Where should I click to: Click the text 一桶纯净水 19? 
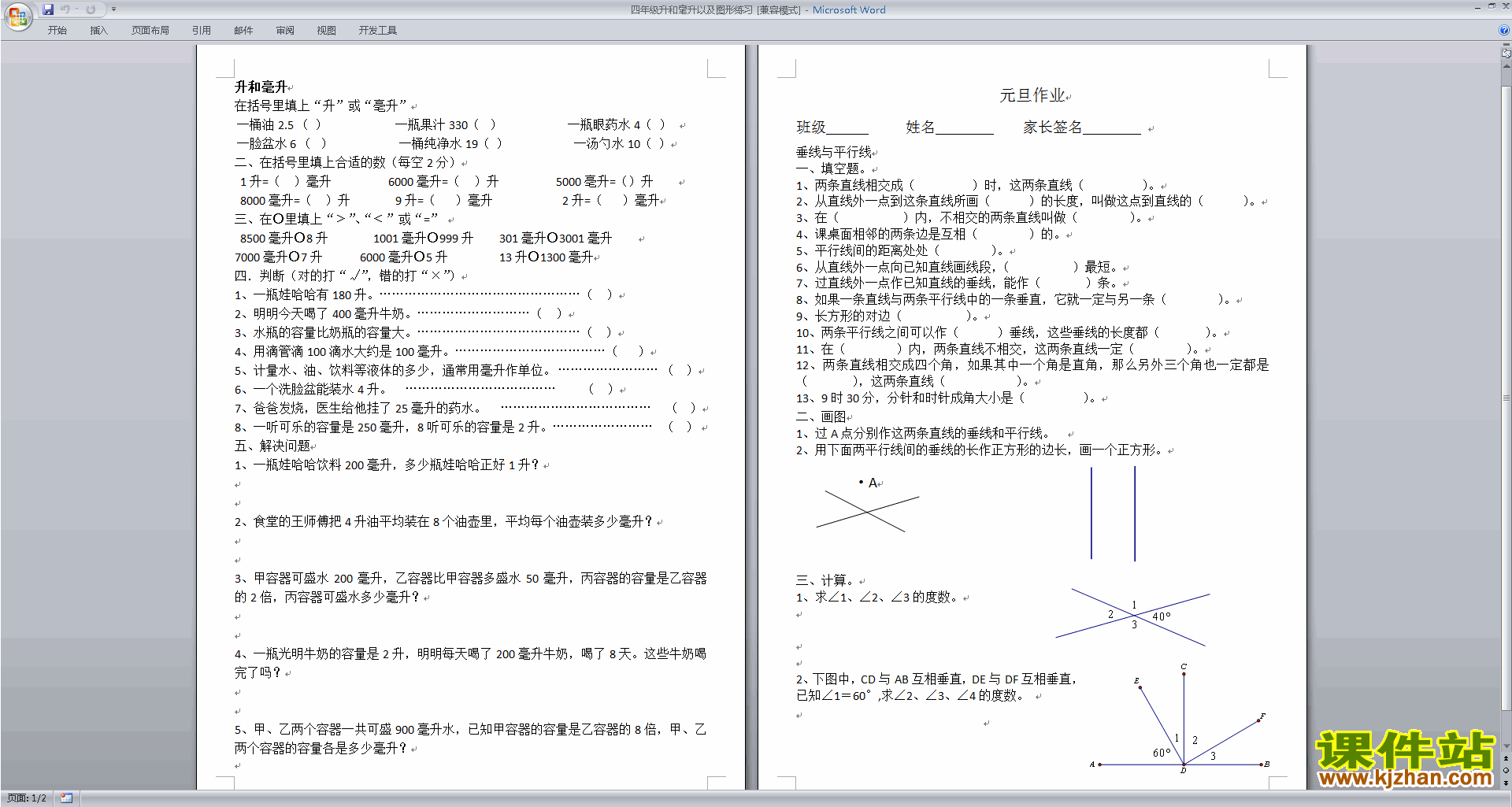(439, 143)
